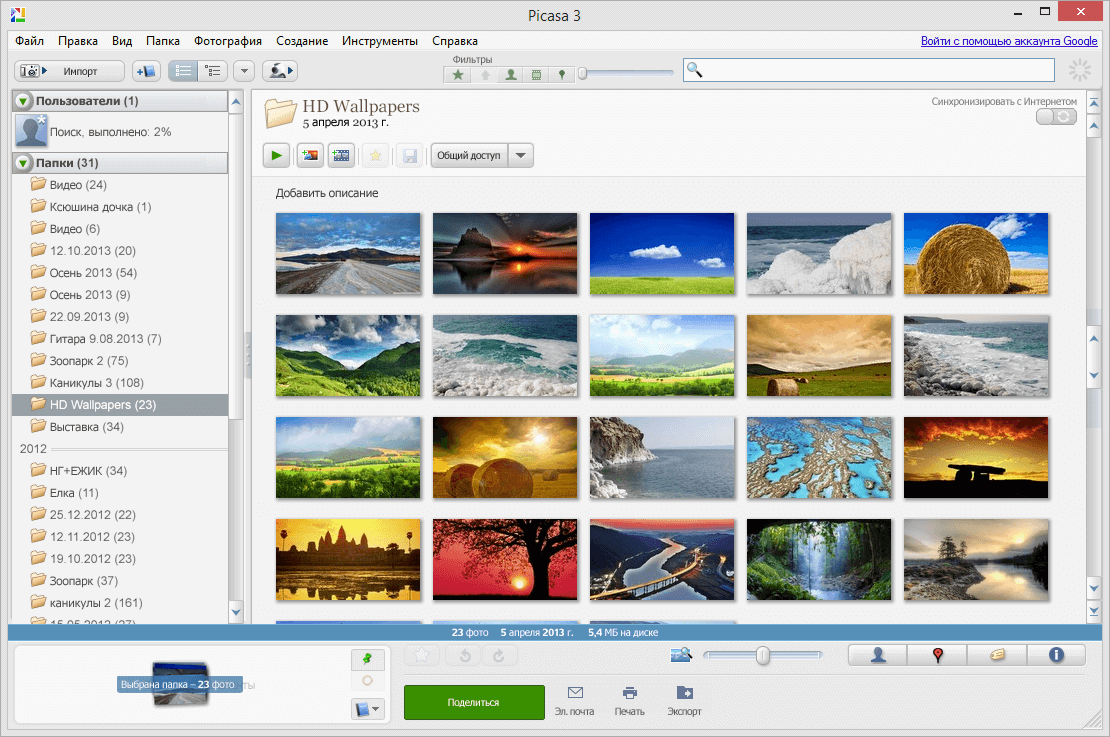This screenshot has width=1110, height=737.
Task: Open the Папка menu
Action: coord(163,41)
